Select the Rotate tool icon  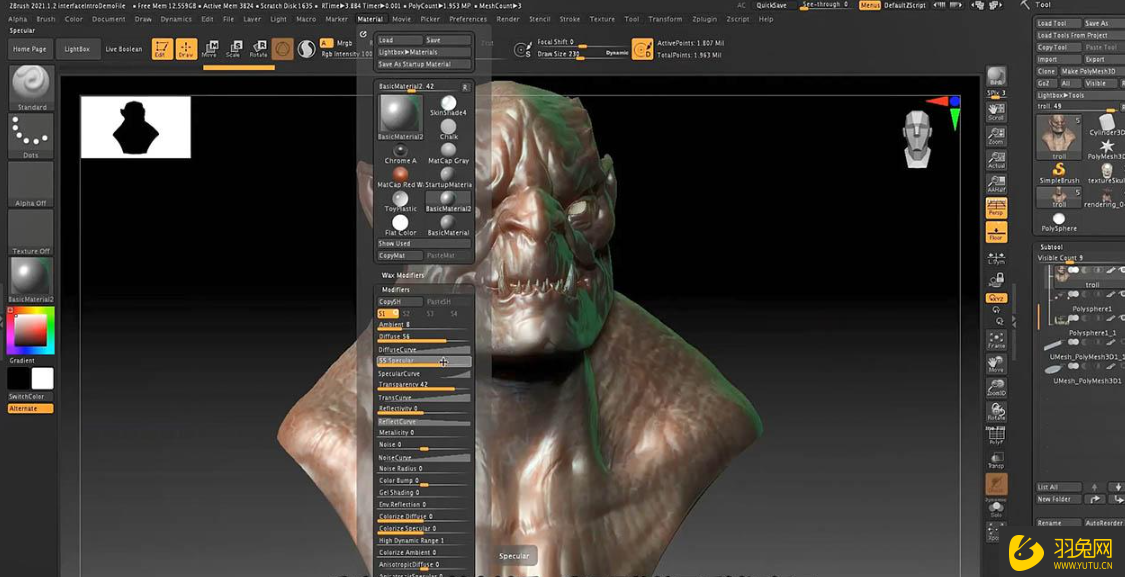click(260, 47)
